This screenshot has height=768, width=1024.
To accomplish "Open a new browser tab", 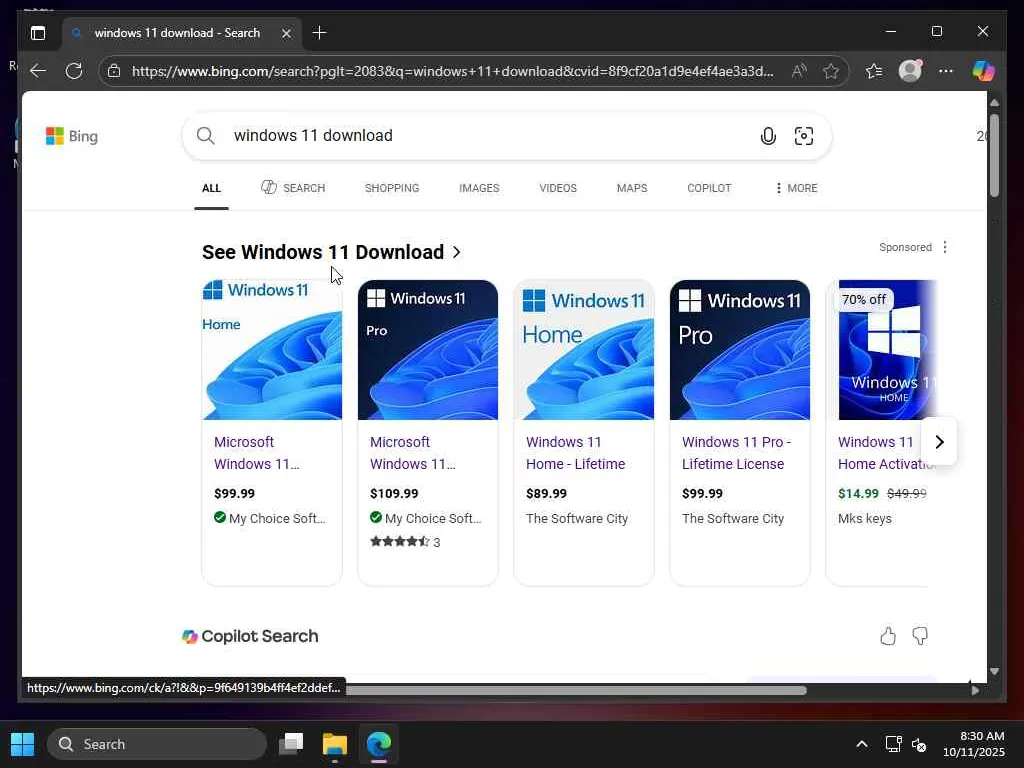I will 319,33.
